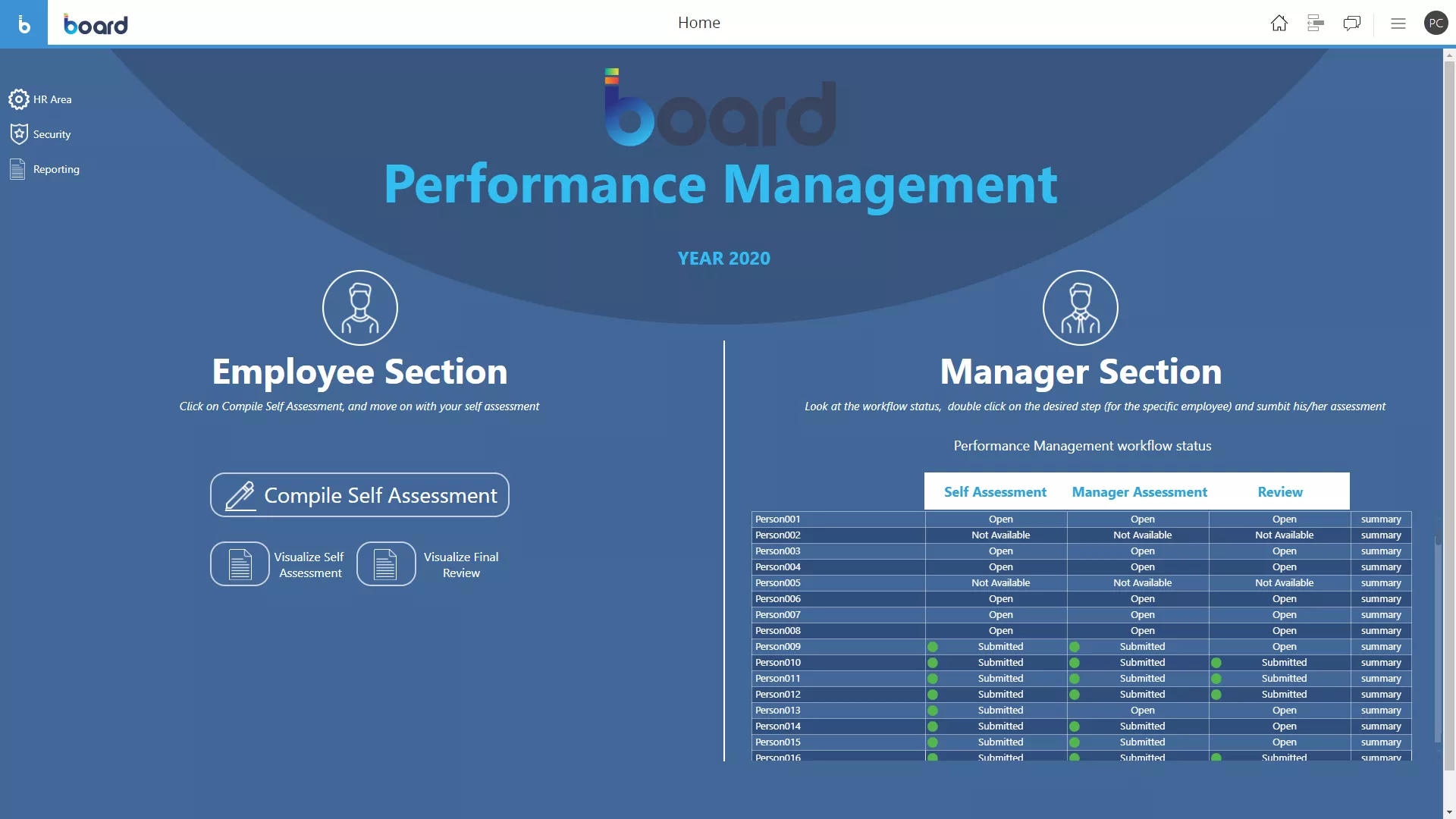Screen dimensions: 1456x819
Task: Click the Home navigation icon
Action: click(1279, 22)
